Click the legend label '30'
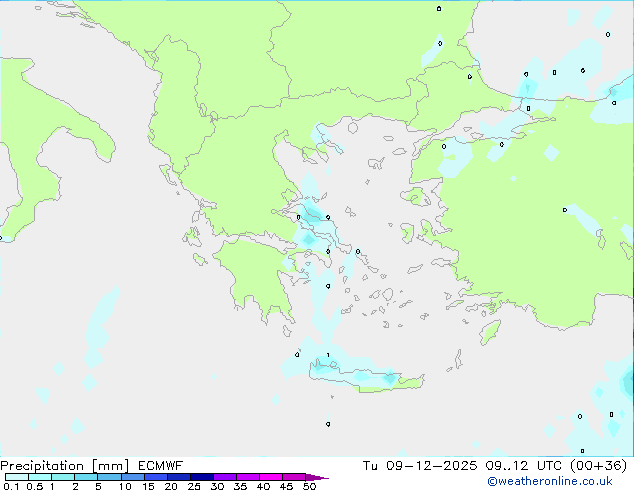 pyautogui.click(x=217, y=486)
